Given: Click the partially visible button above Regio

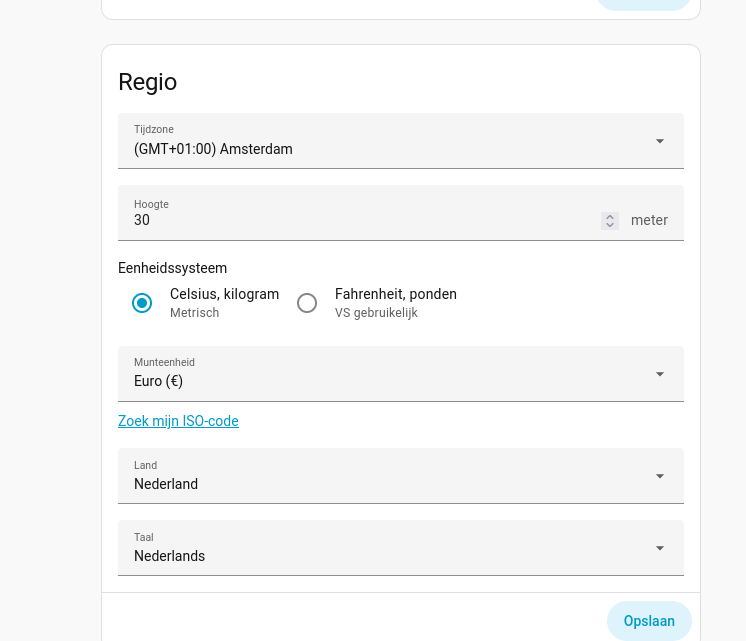Looking at the screenshot, I should coord(644,4).
